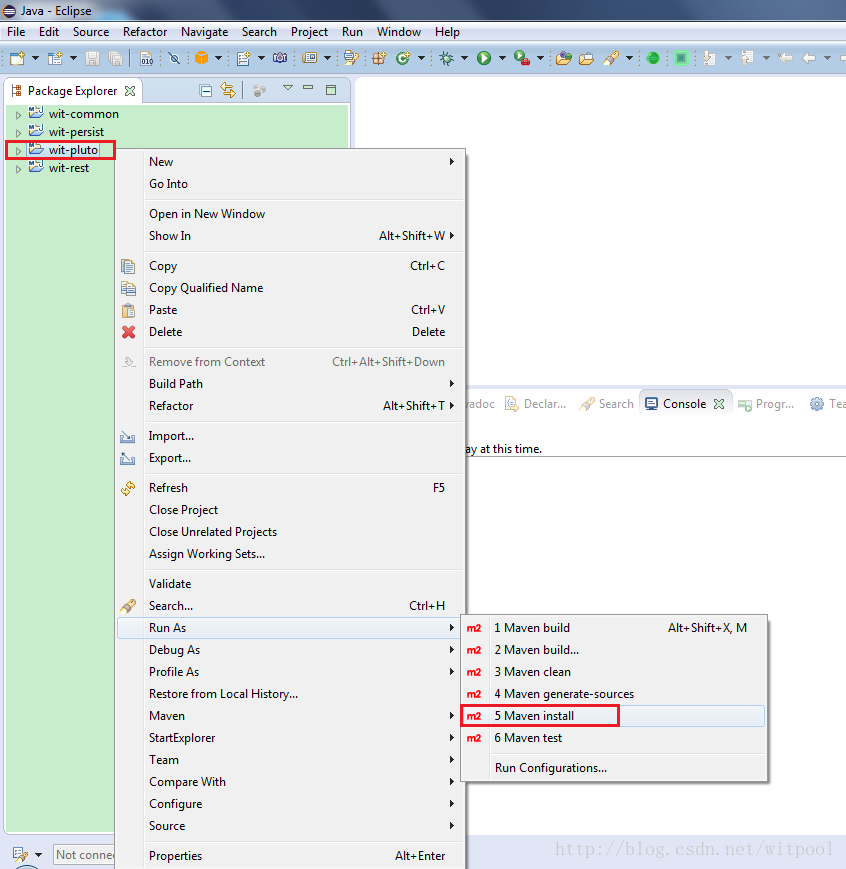The image size is (846, 869).
Task: Open Run Configurations... entry
Action: click(614, 768)
